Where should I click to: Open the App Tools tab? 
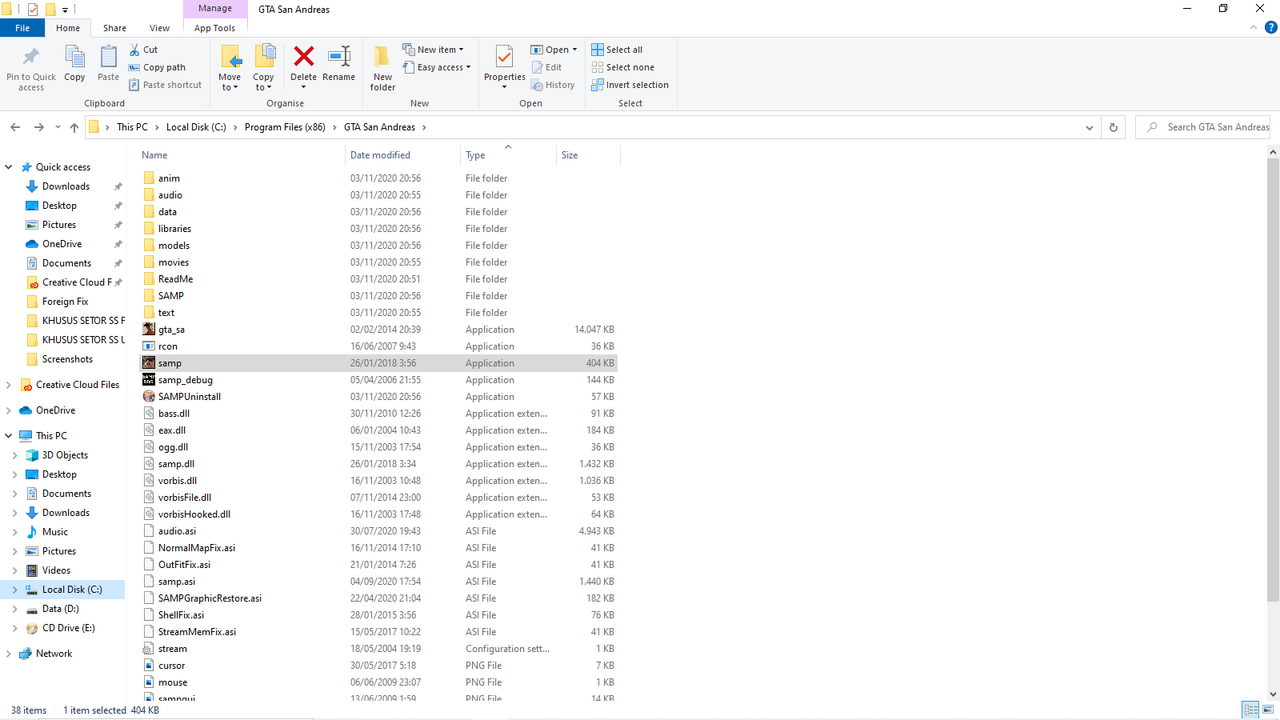coord(215,28)
